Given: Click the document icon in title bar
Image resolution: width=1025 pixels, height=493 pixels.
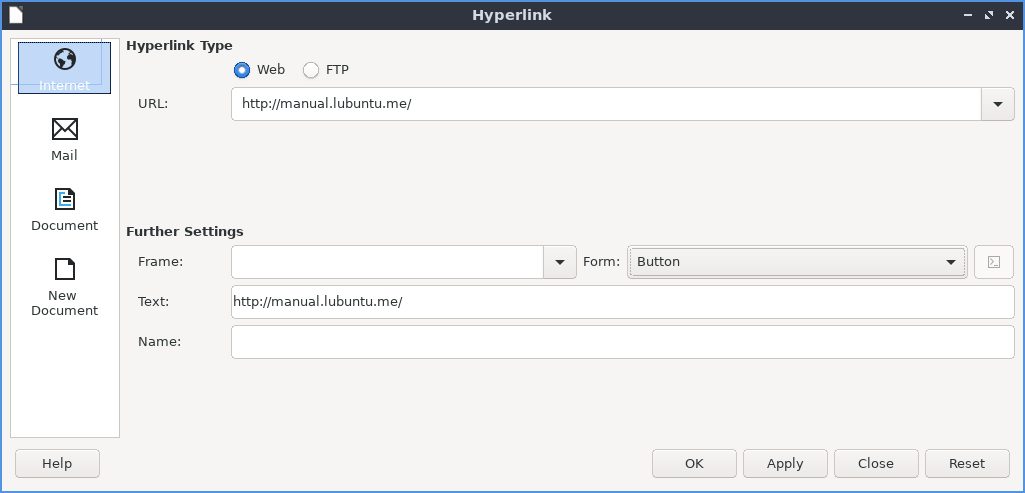Looking at the screenshot, I should [16, 15].
